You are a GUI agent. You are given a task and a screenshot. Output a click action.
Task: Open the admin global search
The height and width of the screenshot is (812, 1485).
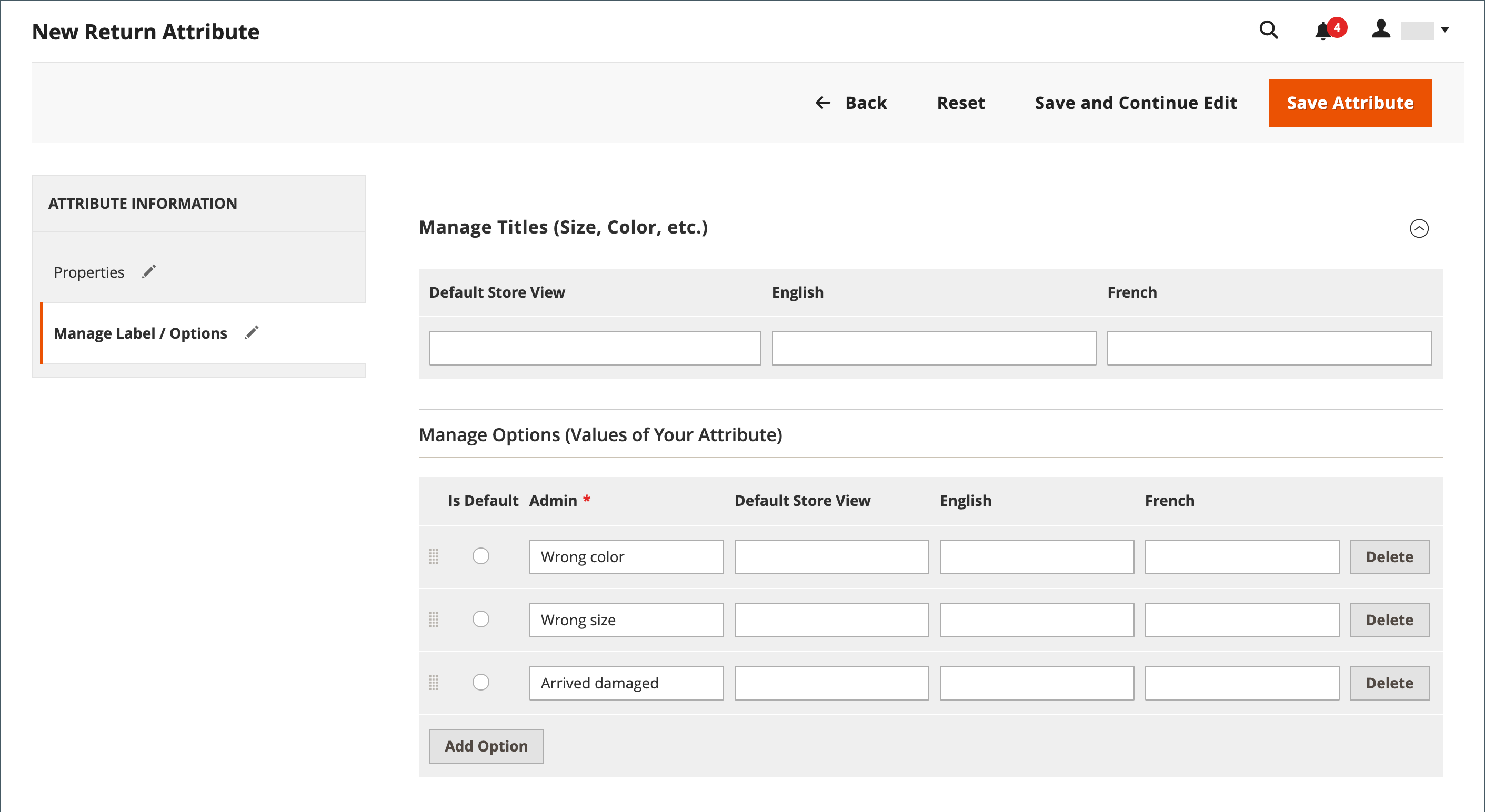click(1268, 31)
